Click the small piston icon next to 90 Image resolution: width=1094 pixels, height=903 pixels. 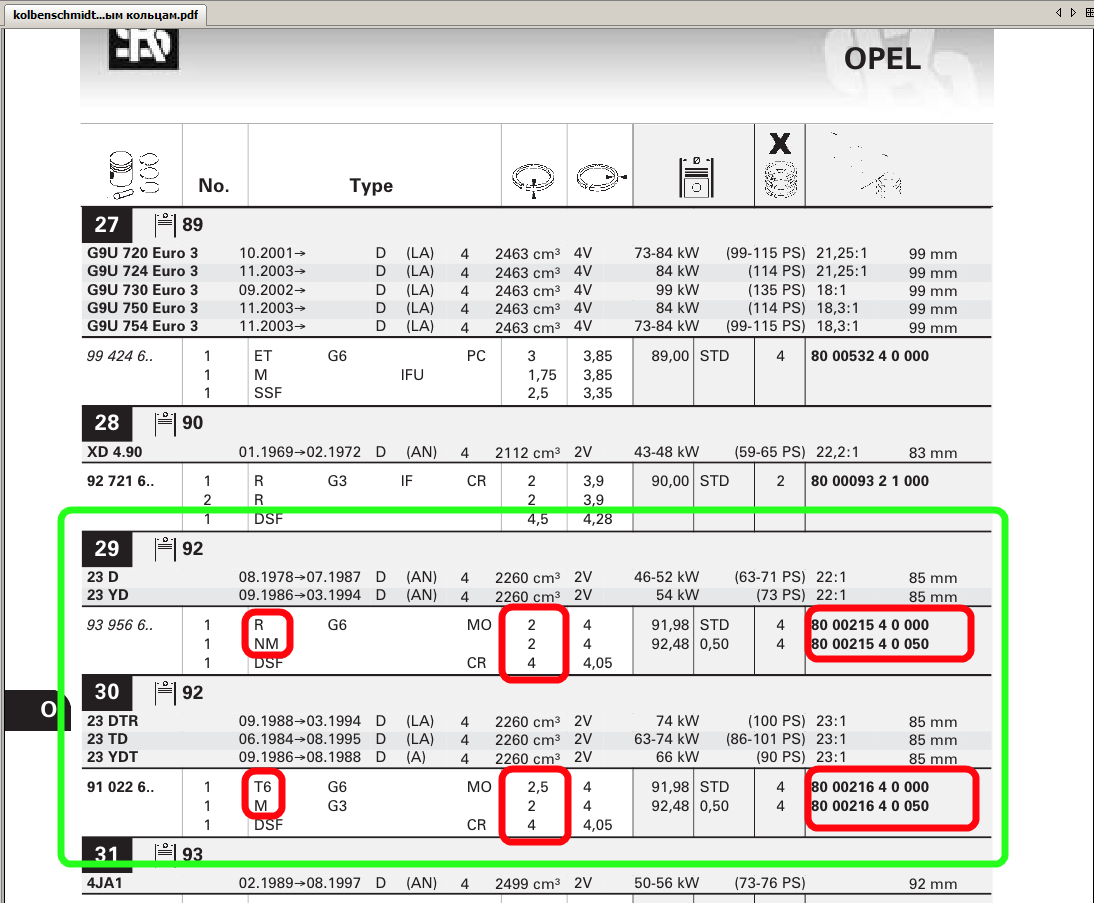[x=165, y=423]
